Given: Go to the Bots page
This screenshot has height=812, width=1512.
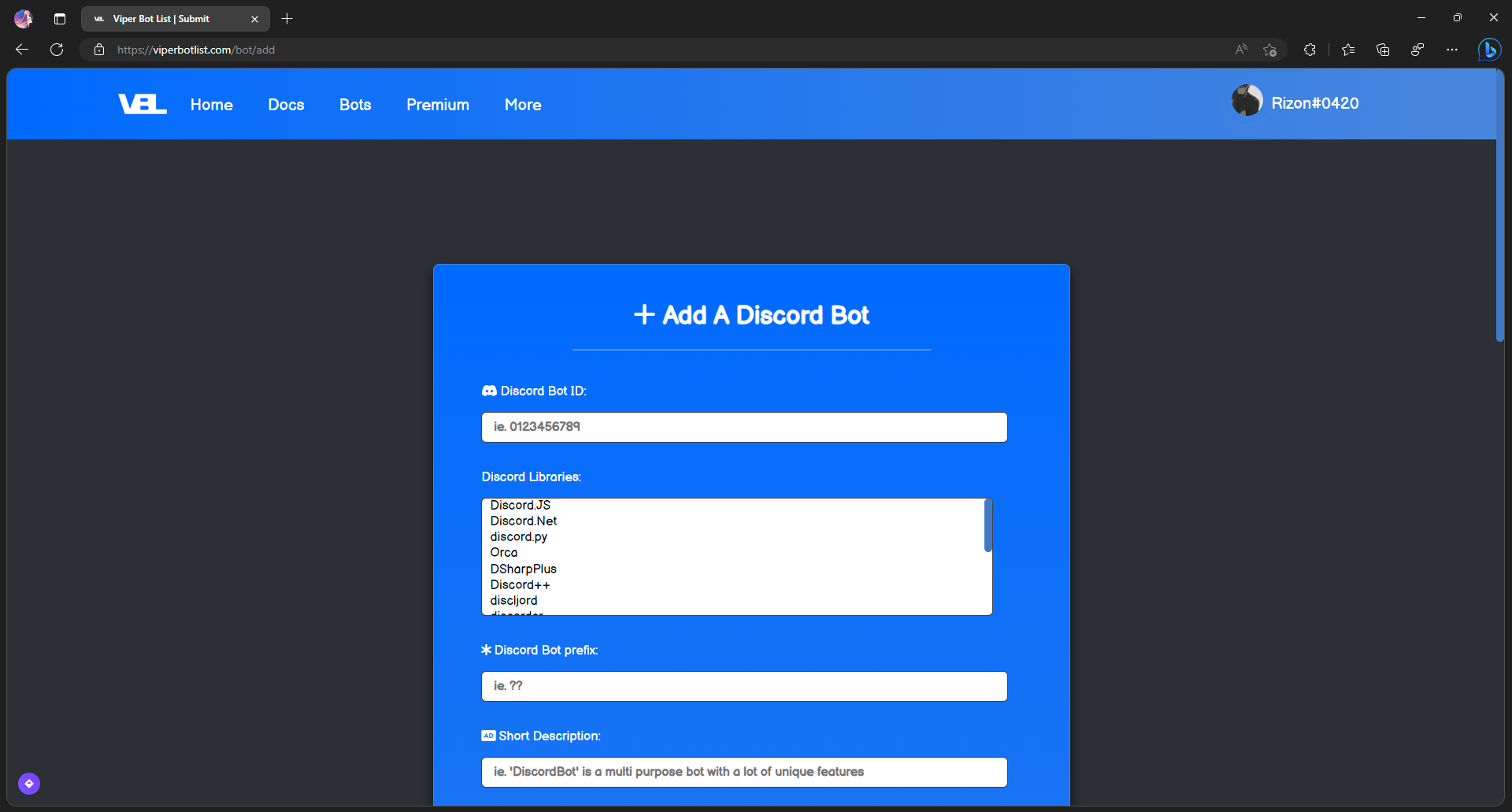Looking at the screenshot, I should point(355,105).
